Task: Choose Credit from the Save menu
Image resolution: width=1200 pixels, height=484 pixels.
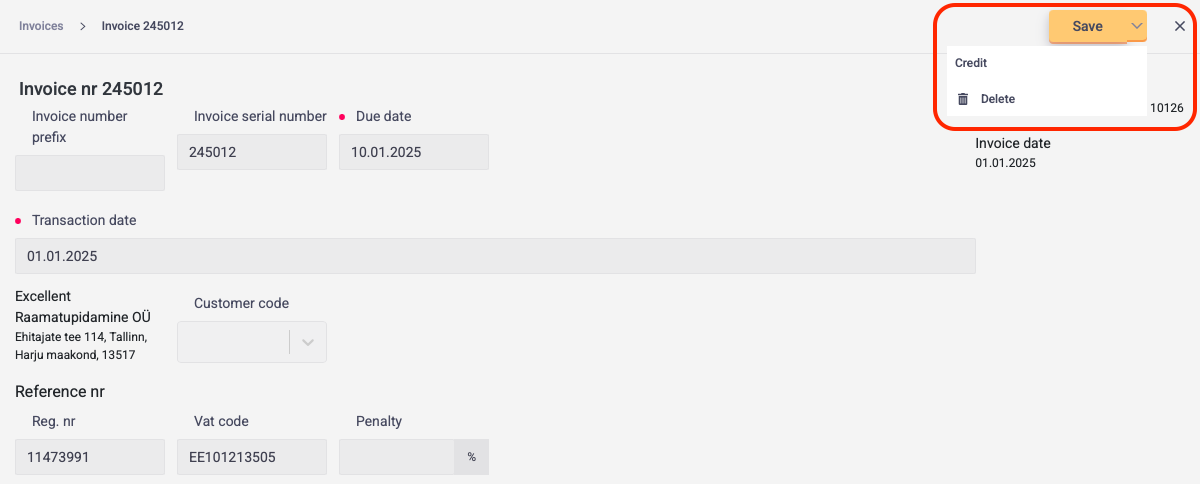Action: tap(971, 63)
